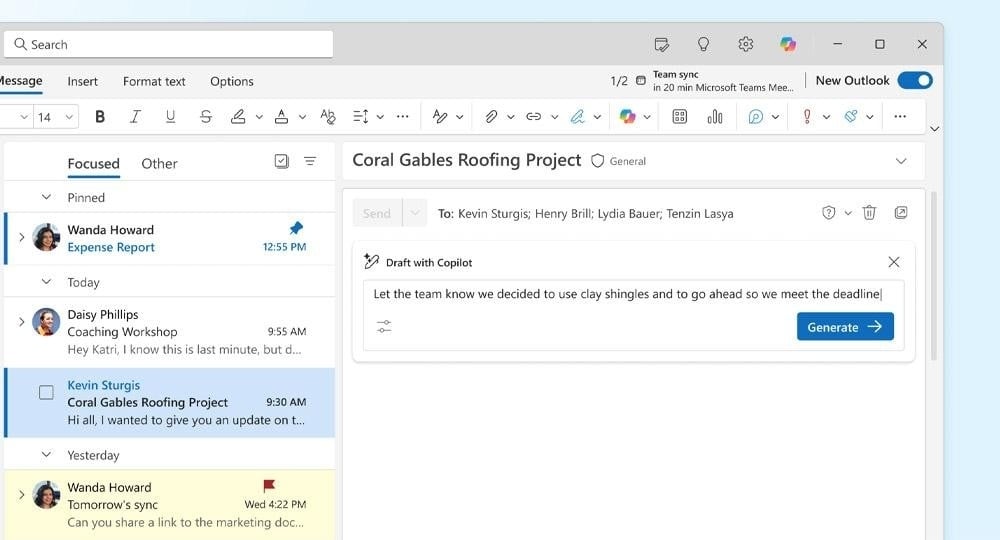Open Wanda Howard's Expense Report message
Image resolution: width=1000 pixels, height=540 pixels.
click(170, 238)
